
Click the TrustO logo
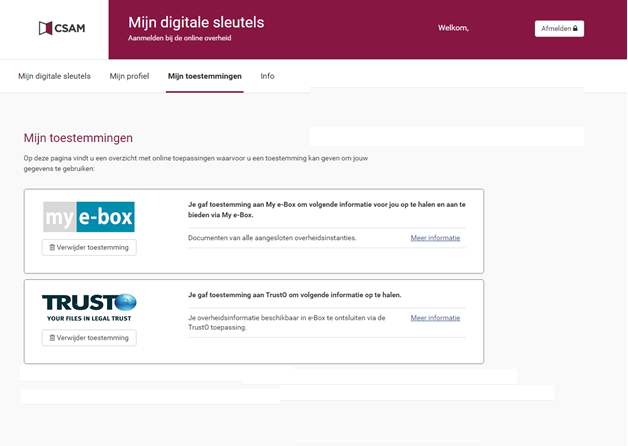click(x=89, y=307)
